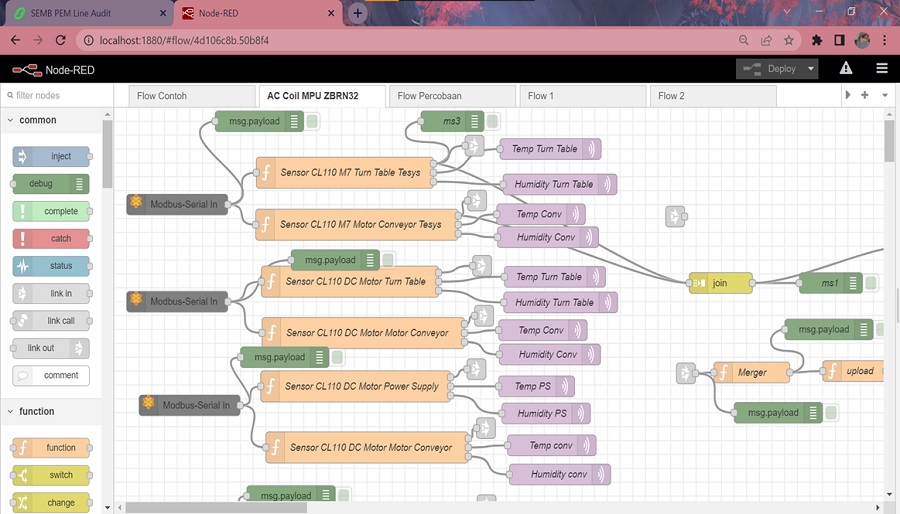This screenshot has height=514, width=900.
Task: Add a new flow tab
Action: click(864, 95)
